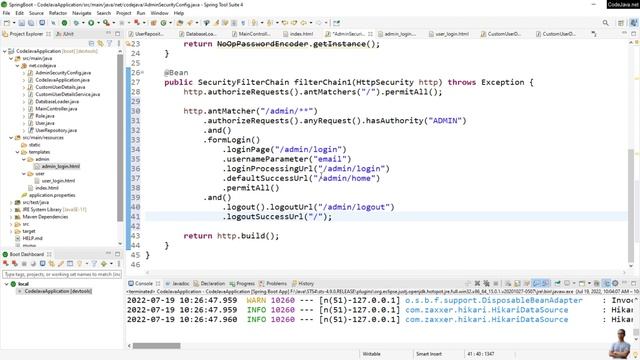The width and height of the screenshot is (640, 360).
Task: Switch to the MainControll... editor tab
Action: tap(251, 34)
